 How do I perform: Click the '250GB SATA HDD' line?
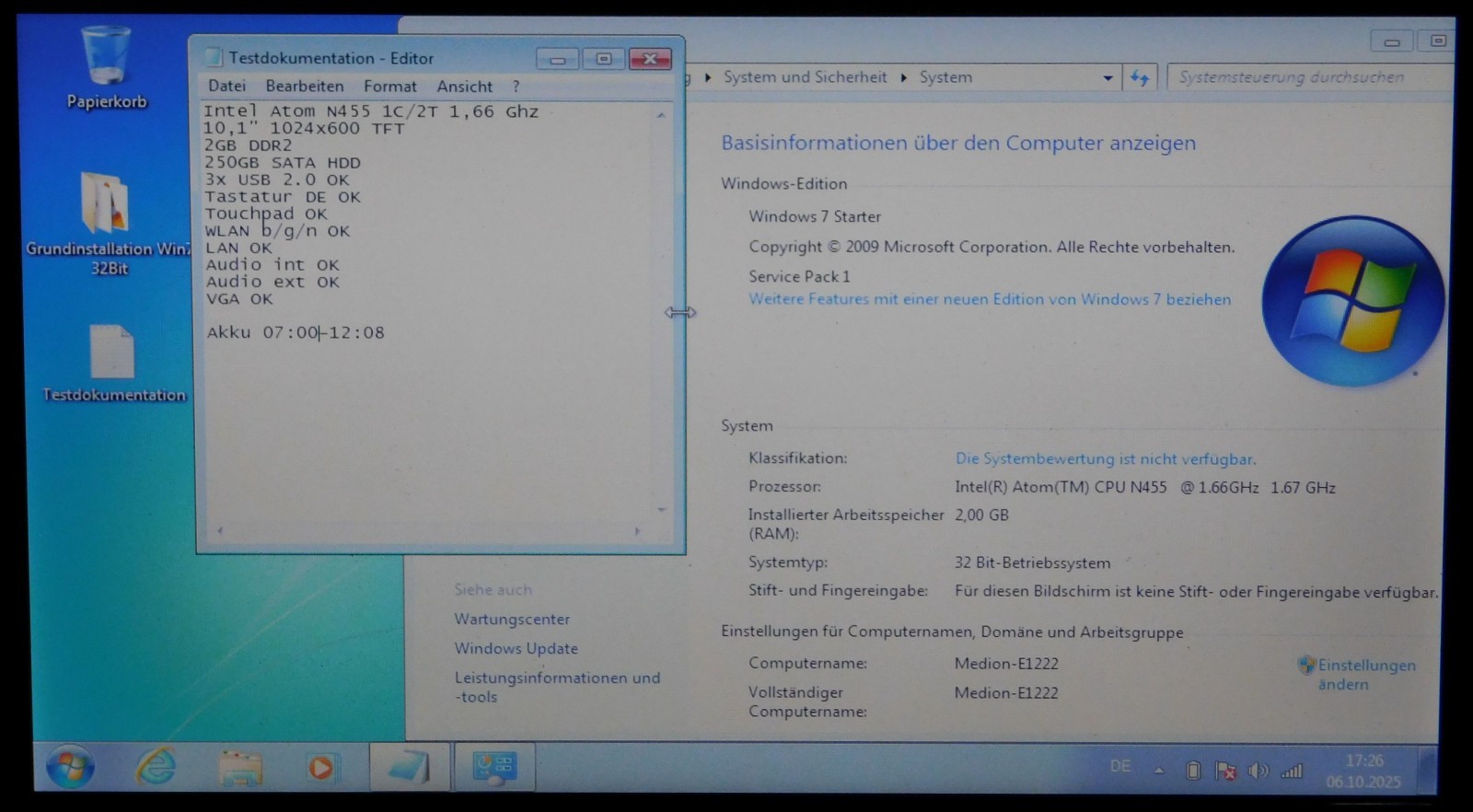[283, 162]
